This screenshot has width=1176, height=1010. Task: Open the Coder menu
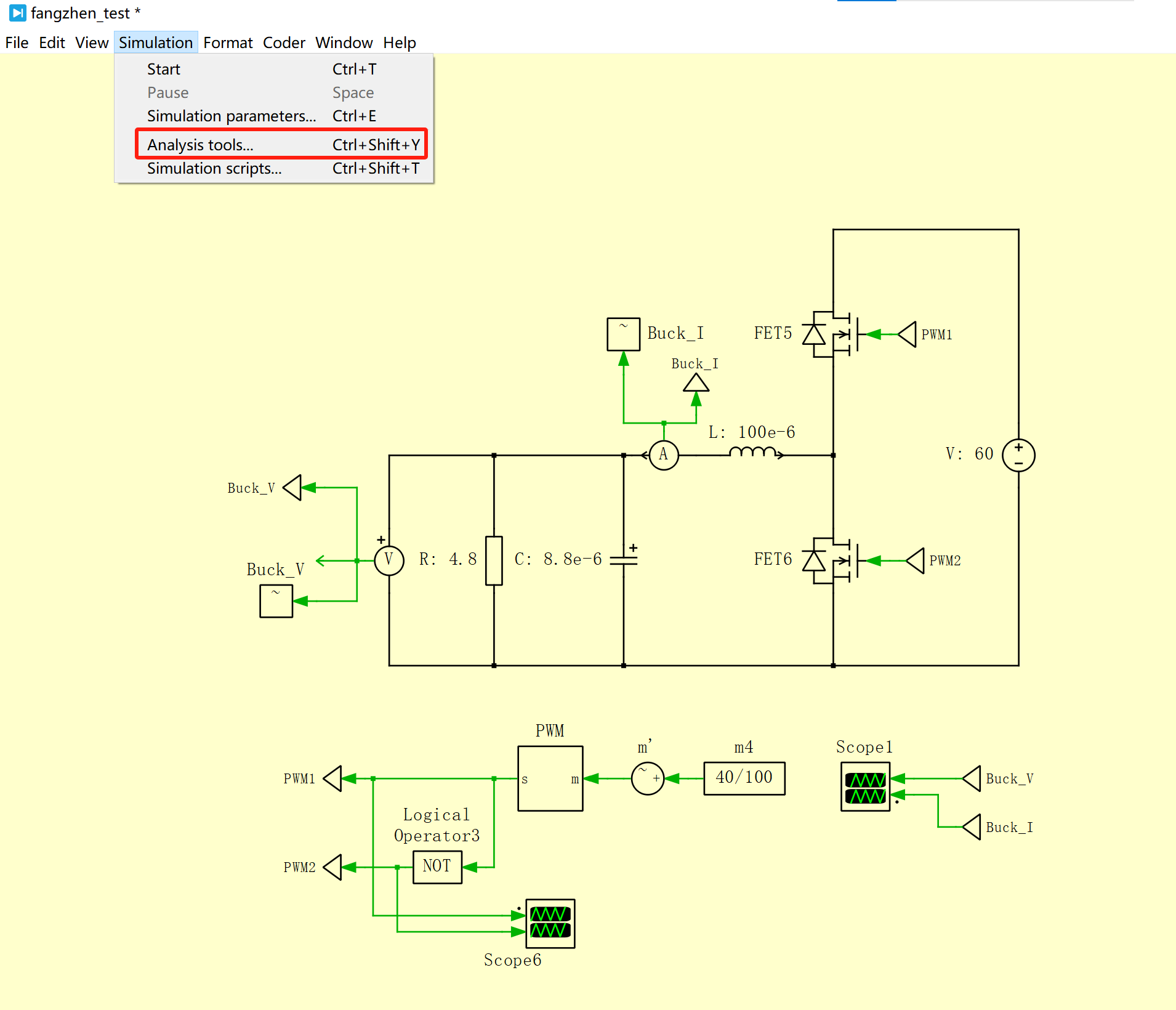click(x=284, y=42)
